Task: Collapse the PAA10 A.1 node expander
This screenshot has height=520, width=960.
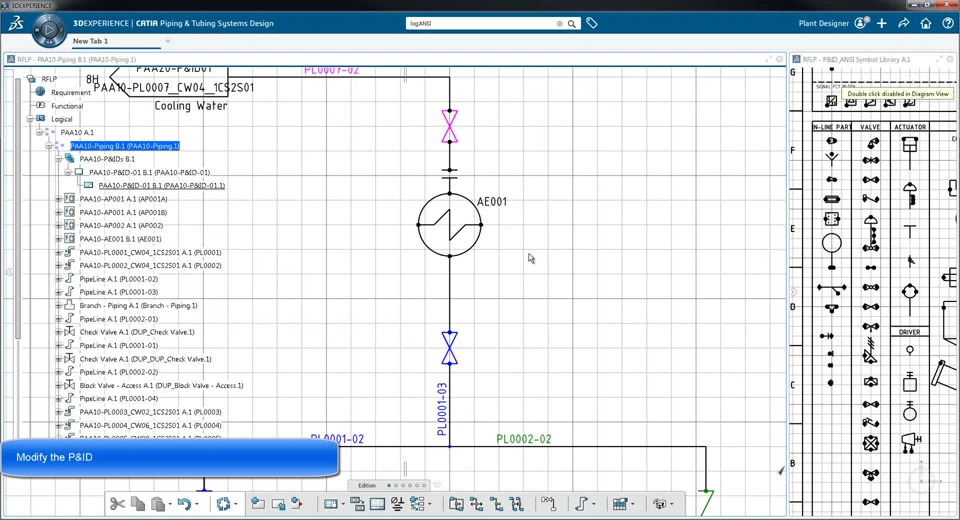Action: pyautogui.click(x=39, y=132)
